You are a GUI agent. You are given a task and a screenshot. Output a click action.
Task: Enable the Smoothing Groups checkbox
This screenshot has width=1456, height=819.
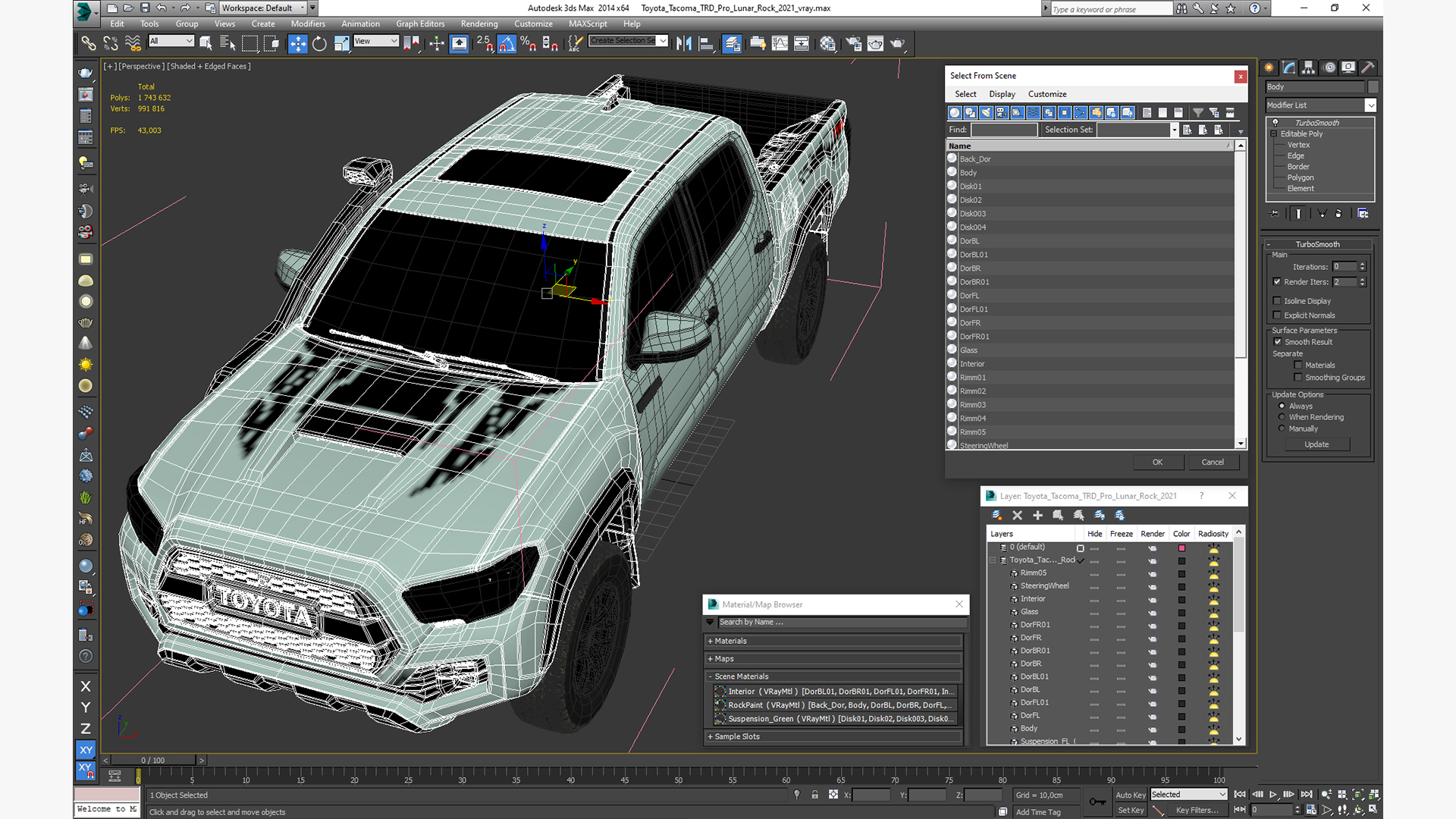coord(1298,377)
